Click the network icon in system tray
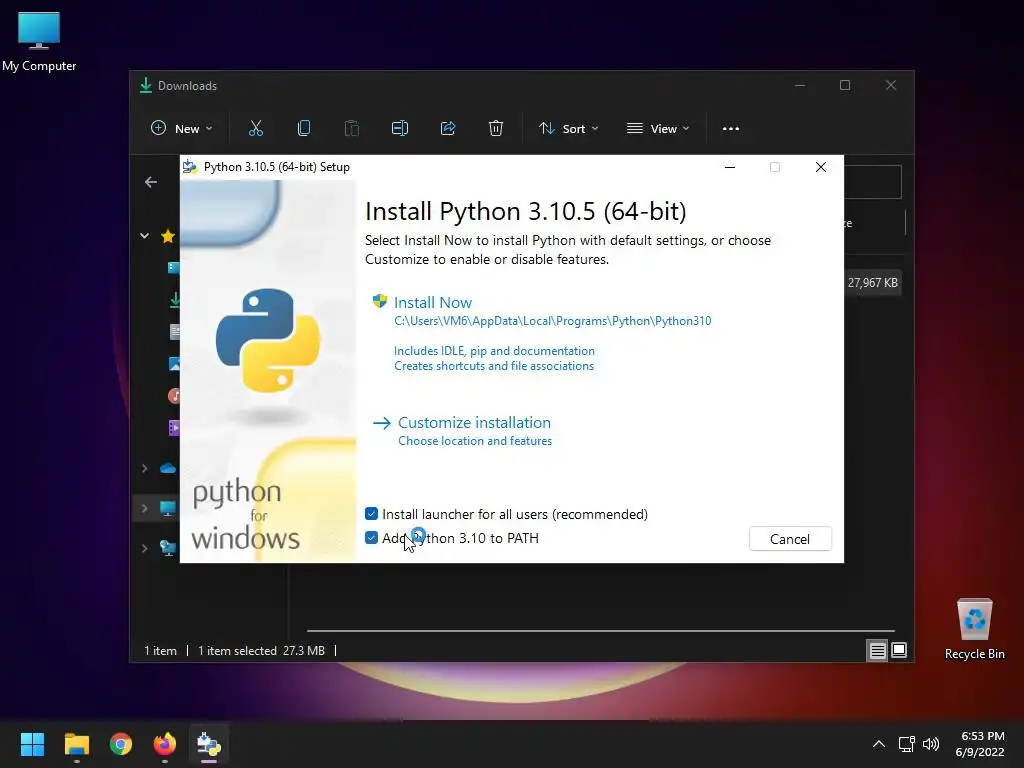1024x768 pixels. (906, 744)
